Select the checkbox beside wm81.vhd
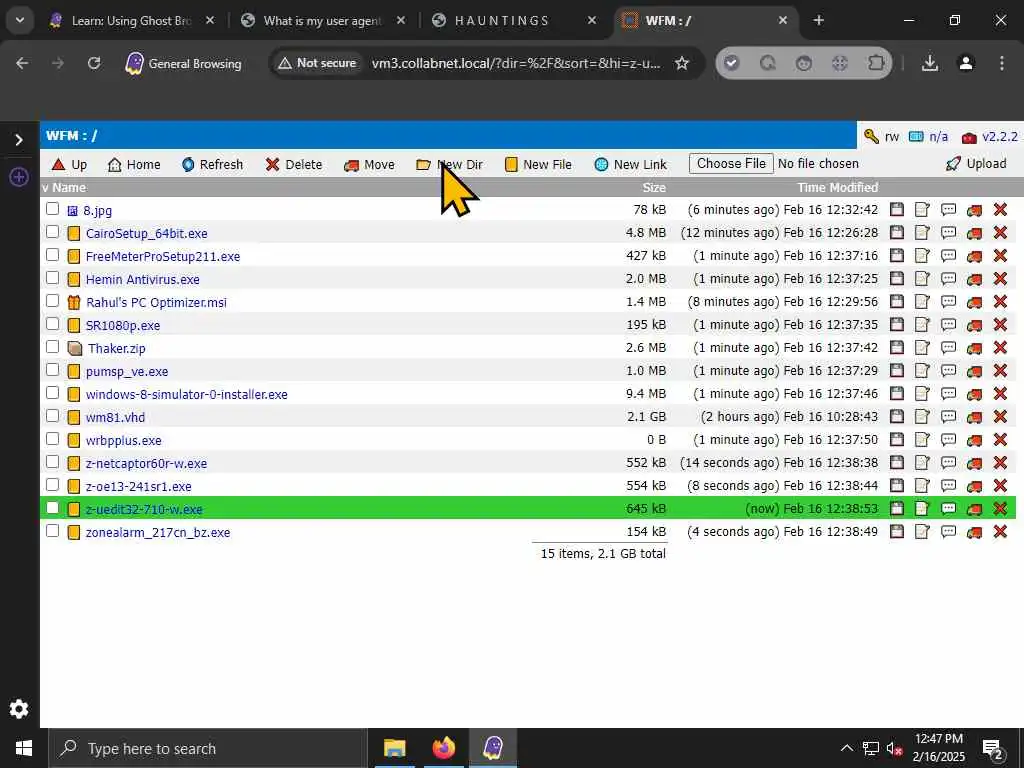The height and width of the screenshot is (768, 1024). pyautogui.click(x=53, y=416)
